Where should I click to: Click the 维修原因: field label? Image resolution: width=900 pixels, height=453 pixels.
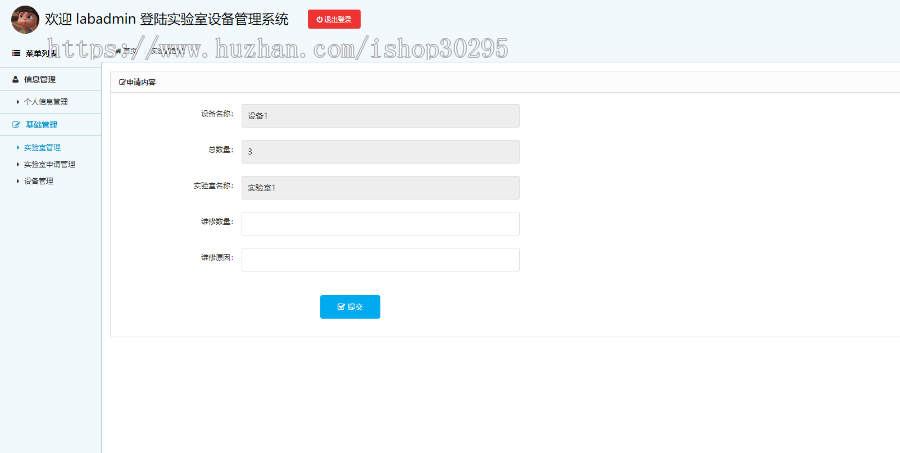point(217,258)
